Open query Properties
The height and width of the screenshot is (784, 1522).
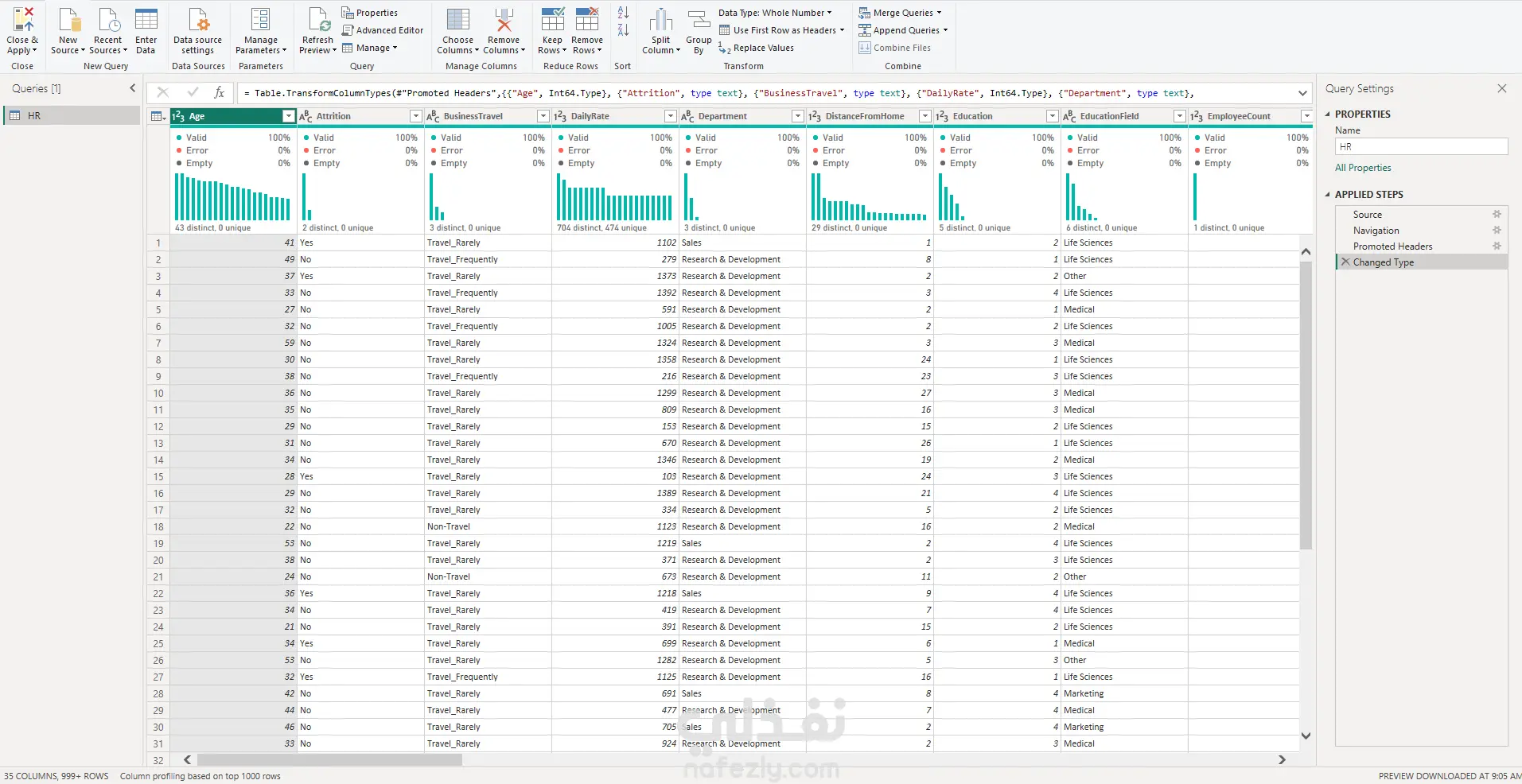pos(370,13)
